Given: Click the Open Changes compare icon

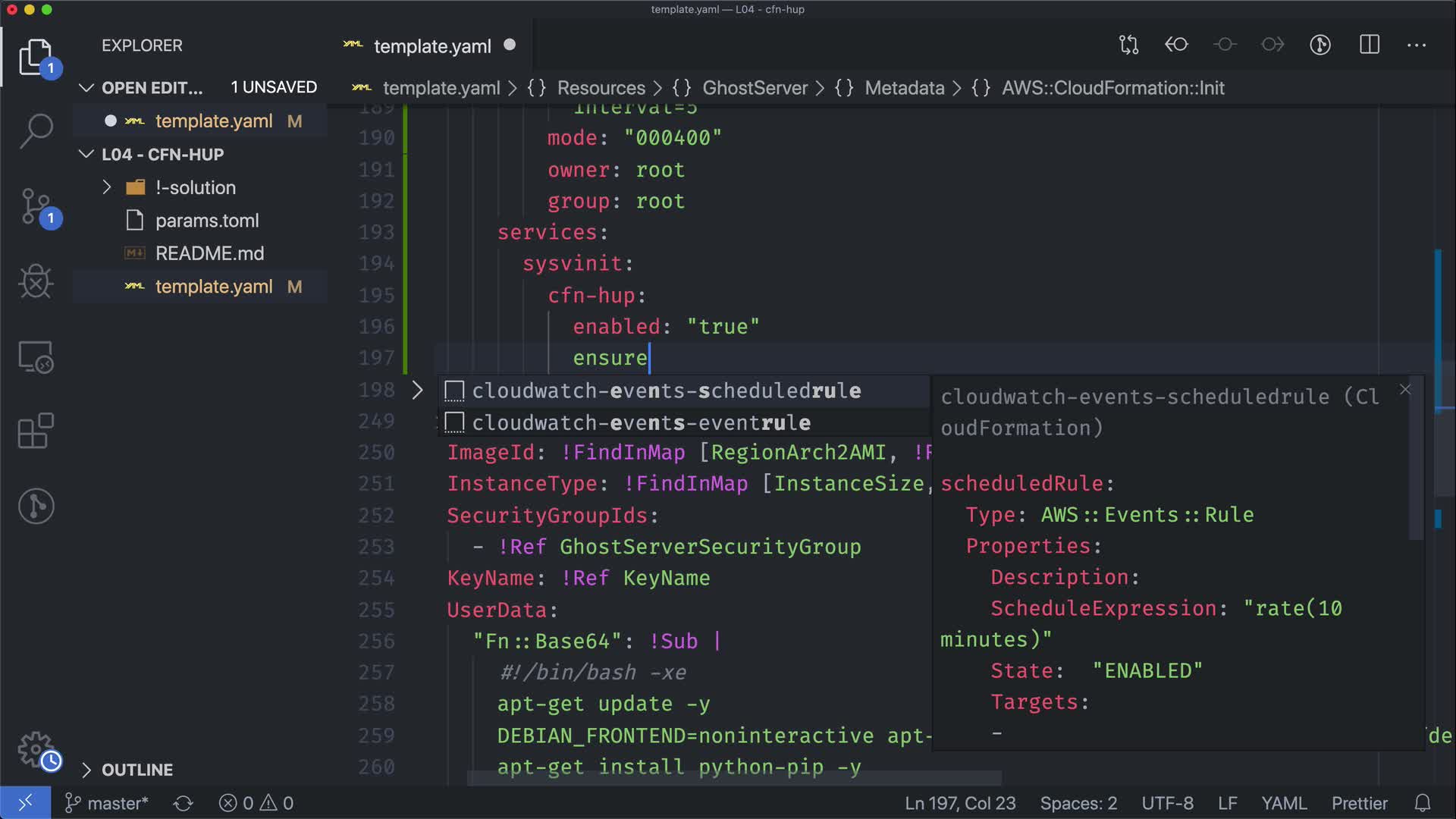Looking at the screenshot, I should click(x=1129, y=45).
